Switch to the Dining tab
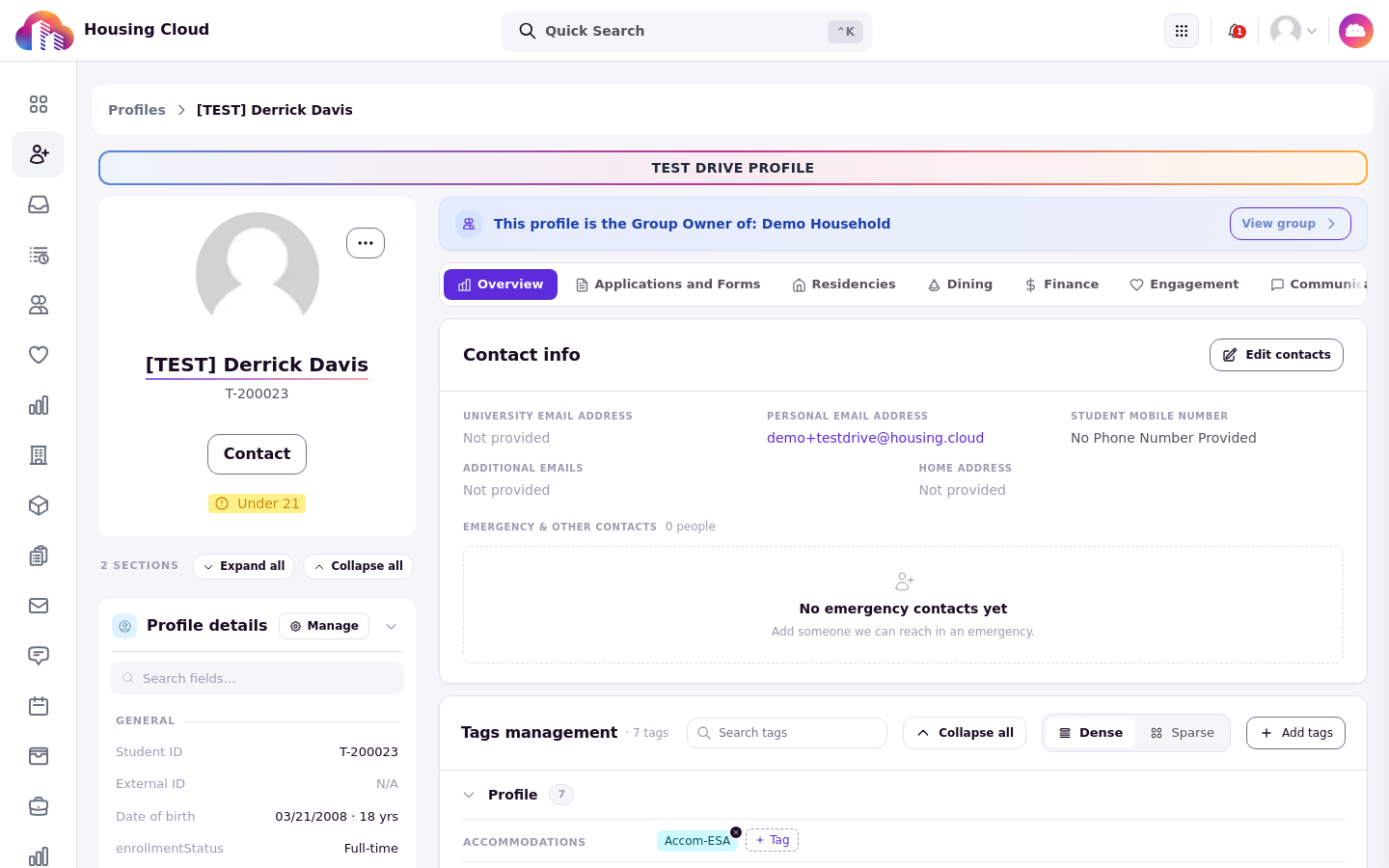Viewport: 1389px width, 868px height. 960,285
